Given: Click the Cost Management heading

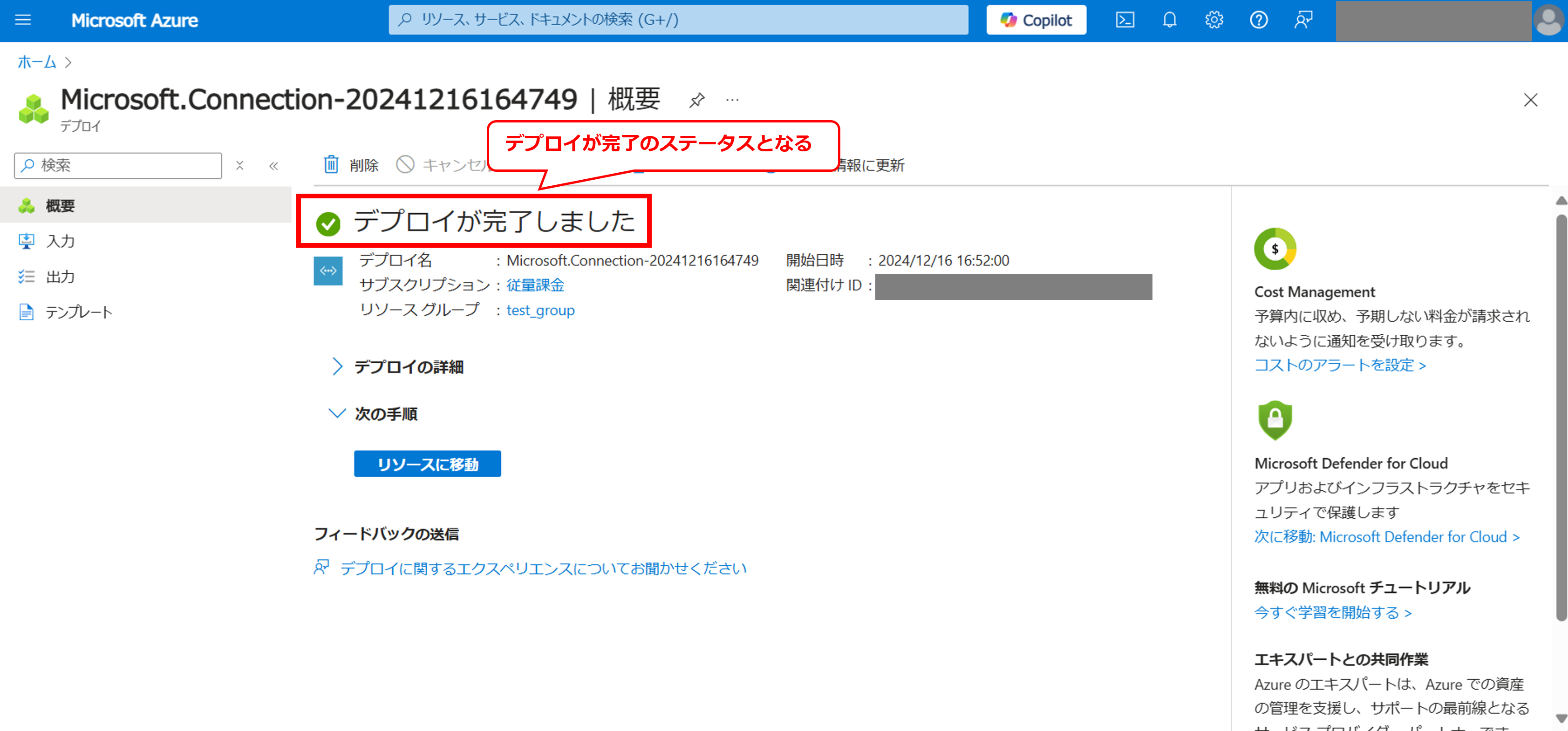Looking at the screenshot, I should pos(1314,292).
